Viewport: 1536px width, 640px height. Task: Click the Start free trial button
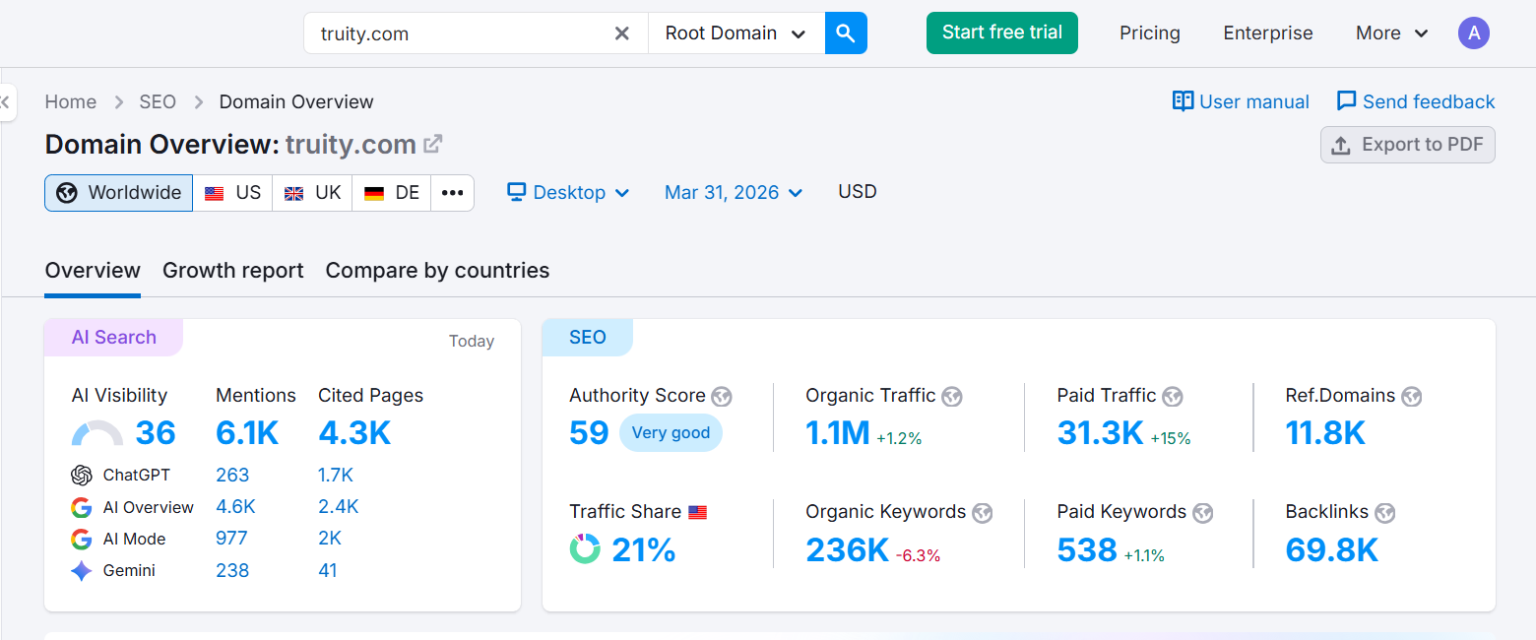pyautogui.click(x=1001, y=33)
